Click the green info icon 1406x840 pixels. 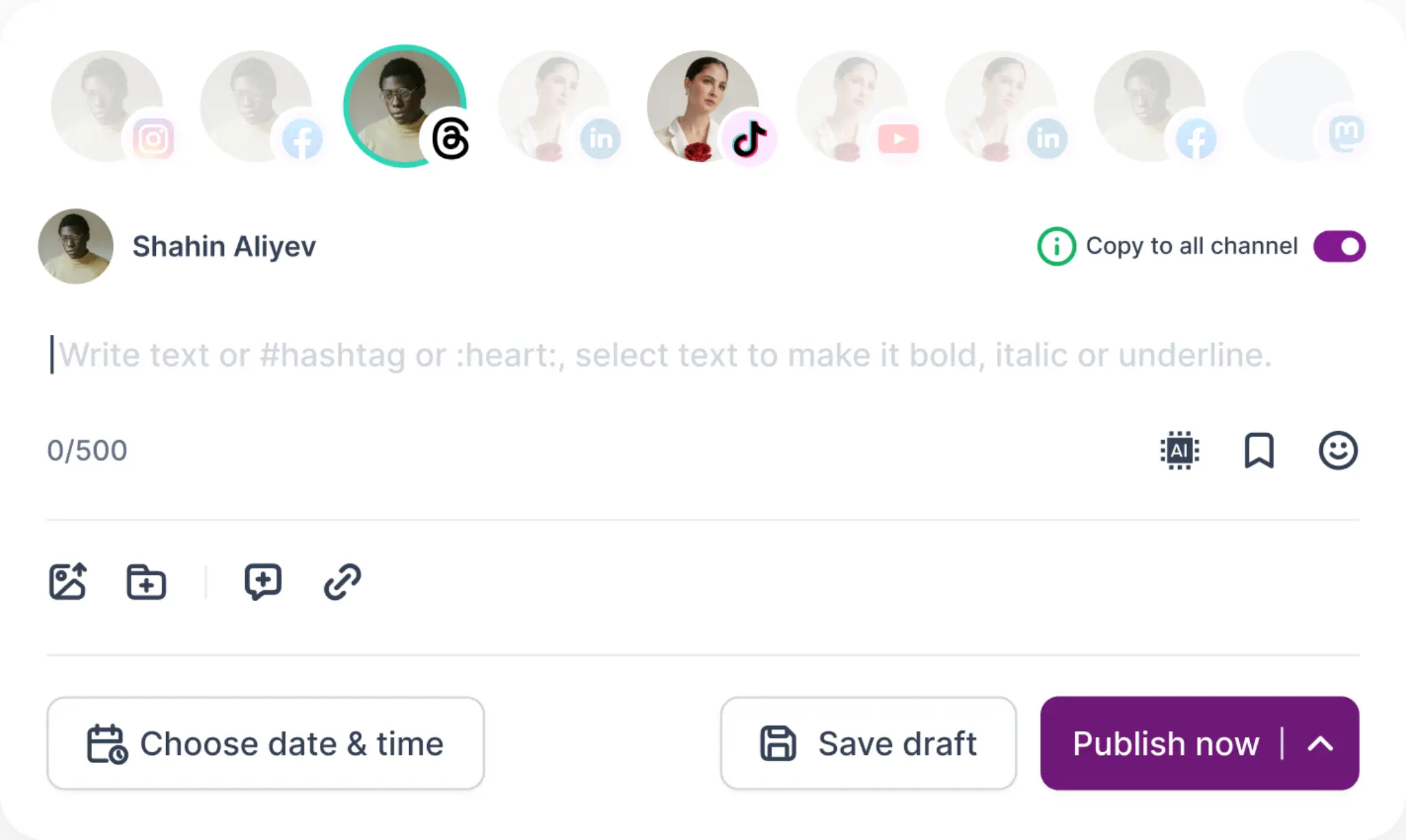pos(1056,246)
